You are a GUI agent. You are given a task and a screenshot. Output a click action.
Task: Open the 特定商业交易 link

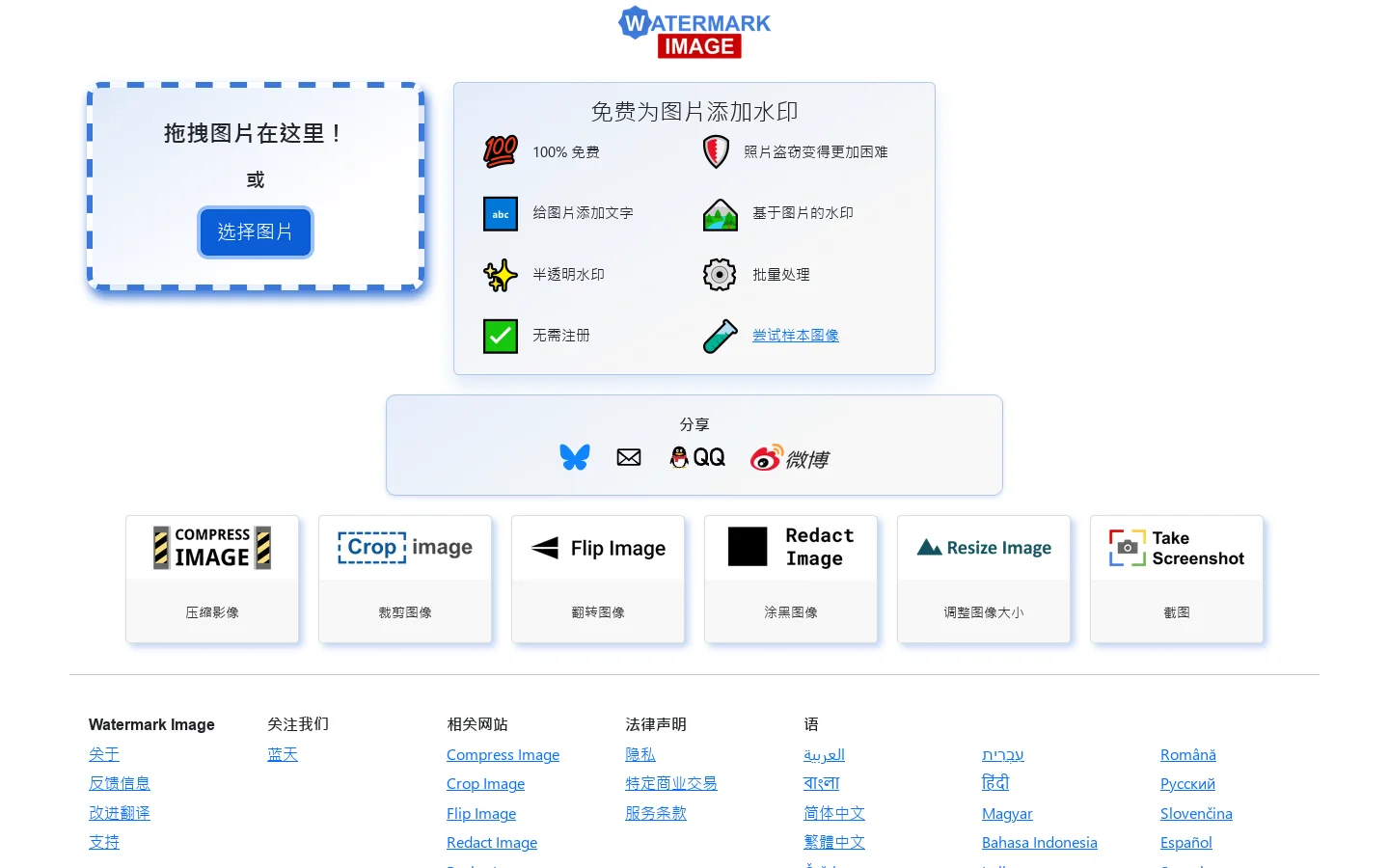(671, 783)
